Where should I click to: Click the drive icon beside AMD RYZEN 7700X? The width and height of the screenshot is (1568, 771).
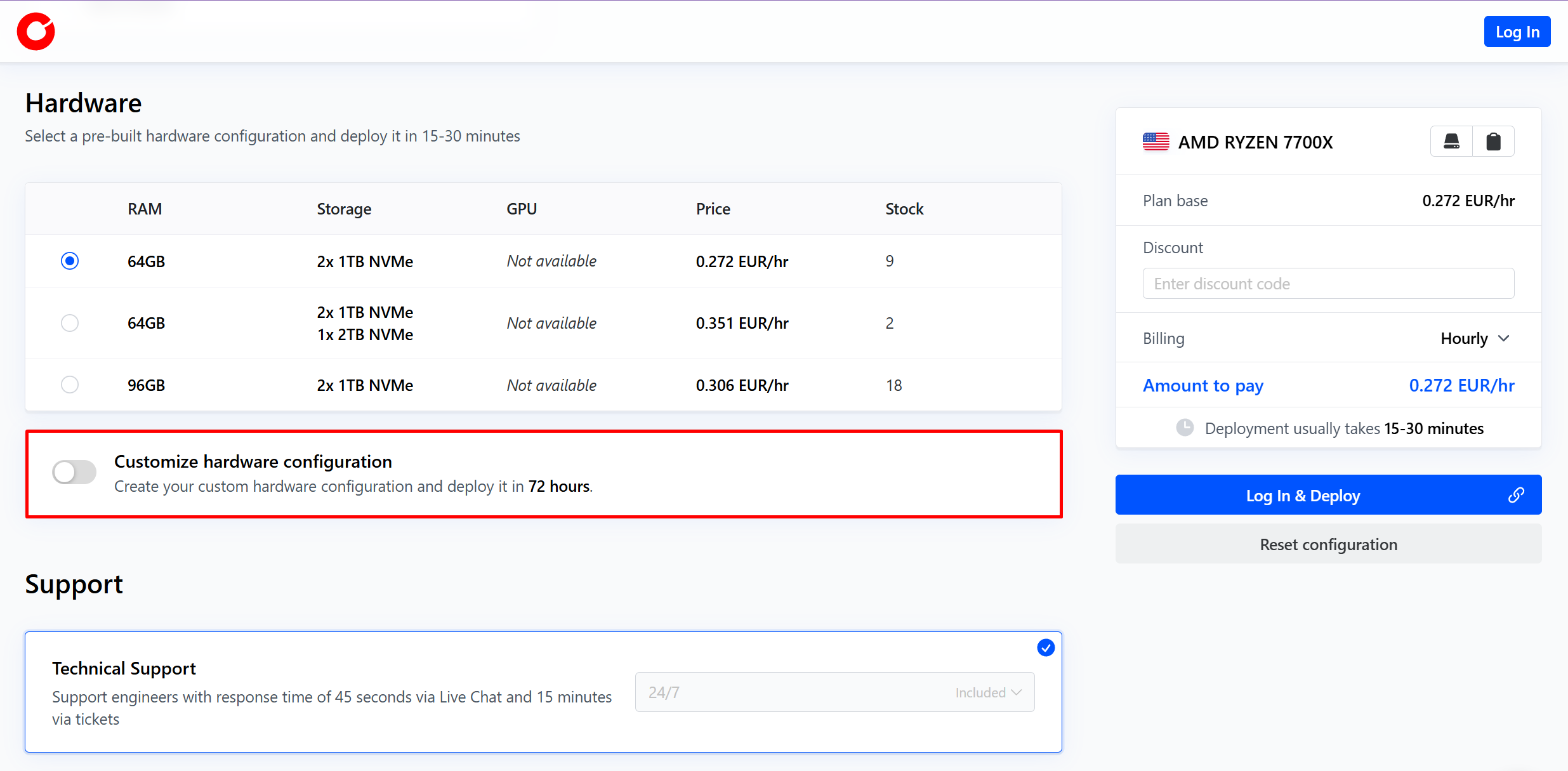click(1451, 141)
